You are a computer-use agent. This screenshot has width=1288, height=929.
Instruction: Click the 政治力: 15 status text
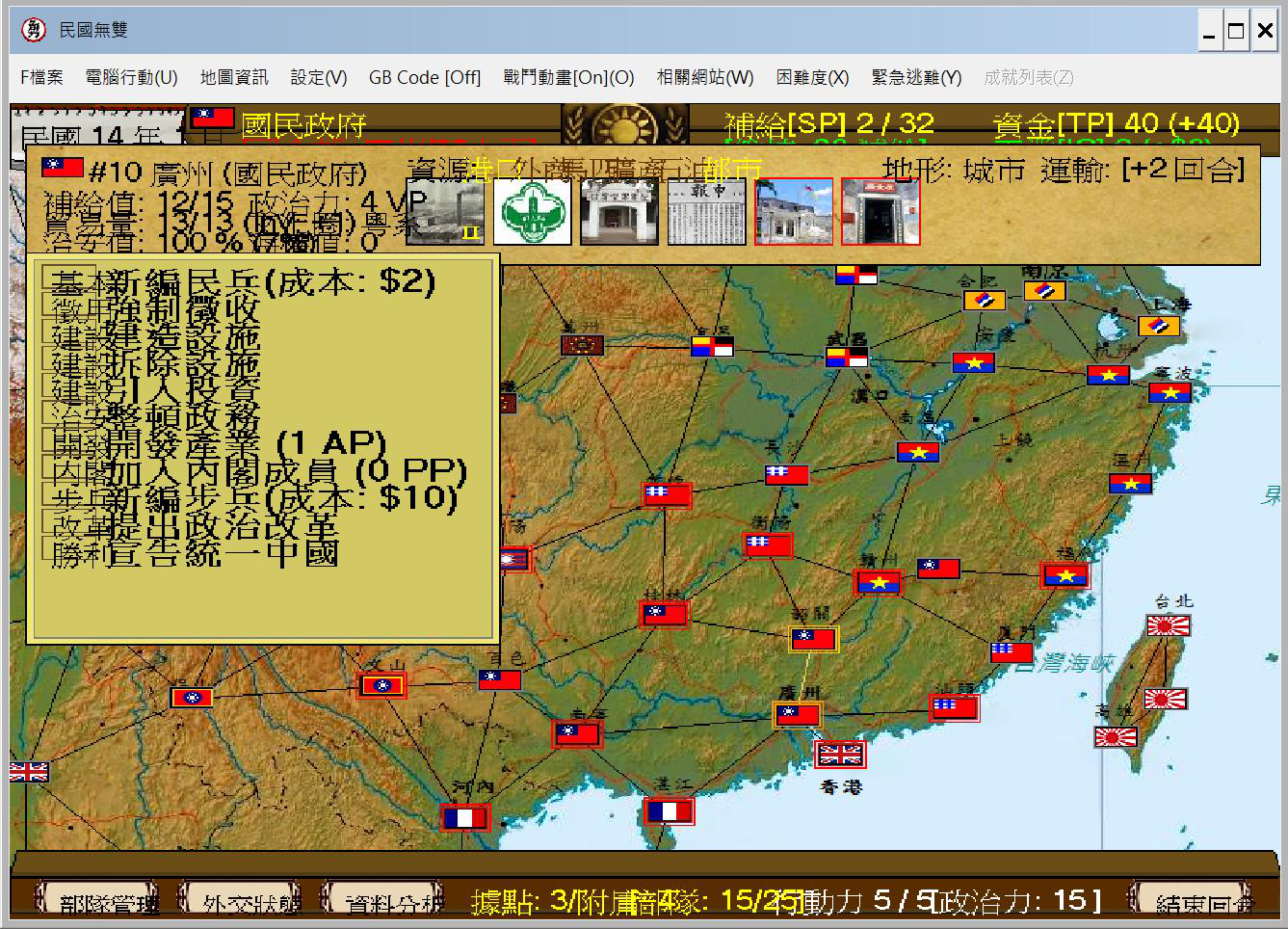pyautogui.click(x=1017, y=901)
